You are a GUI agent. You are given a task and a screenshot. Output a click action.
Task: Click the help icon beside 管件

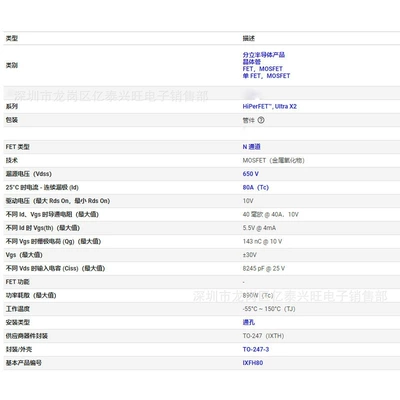tap(261, 120)
